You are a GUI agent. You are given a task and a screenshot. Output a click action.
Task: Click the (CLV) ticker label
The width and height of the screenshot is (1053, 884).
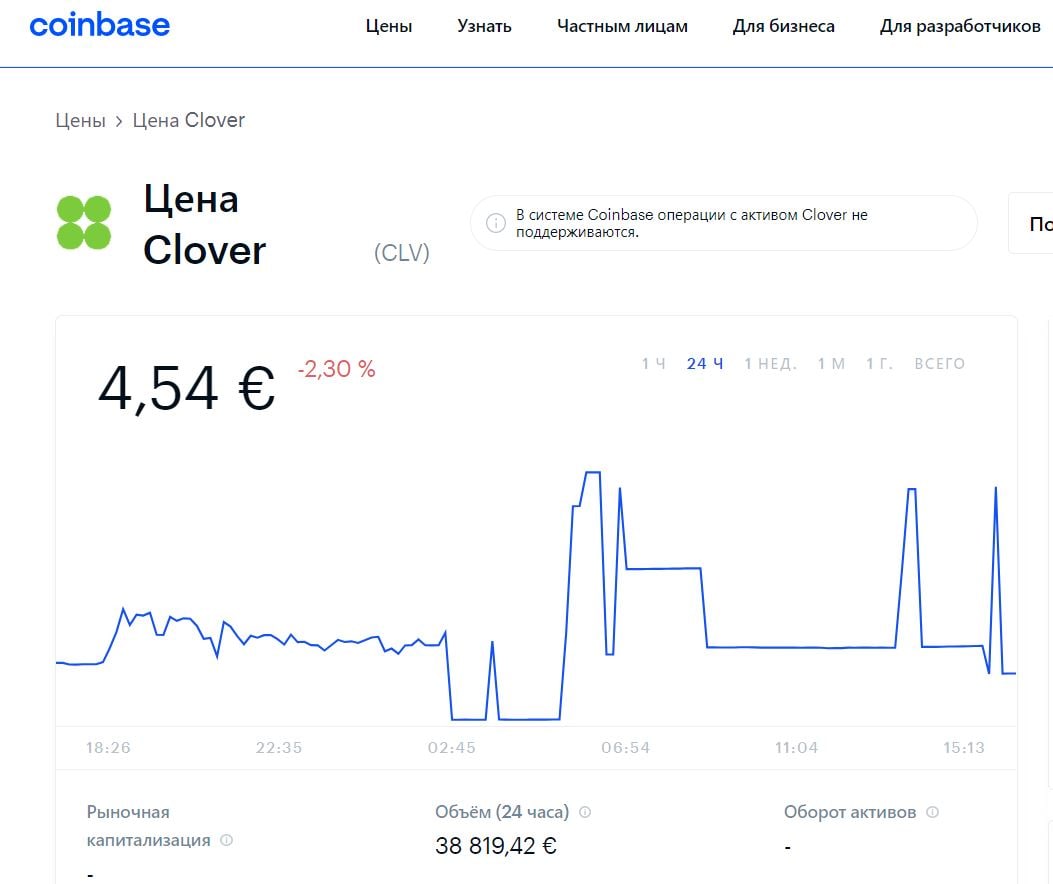tap(402, 253)
